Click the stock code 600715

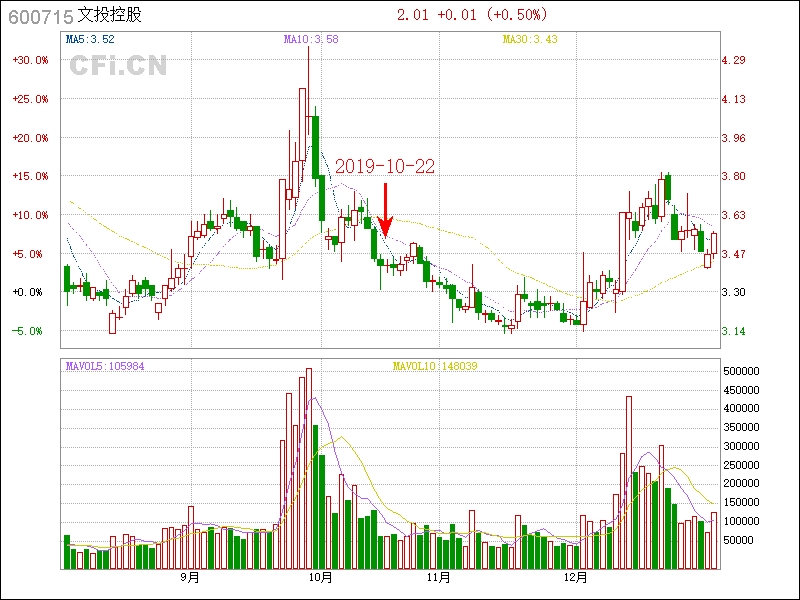coord(40,16)
